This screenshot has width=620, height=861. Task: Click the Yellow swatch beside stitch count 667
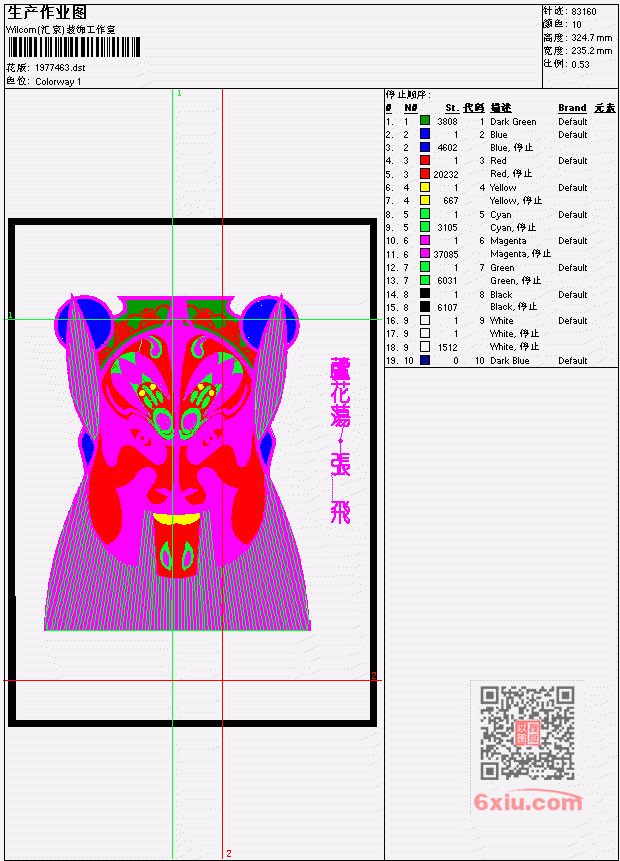pyautogui.click(x=424, y=200)
